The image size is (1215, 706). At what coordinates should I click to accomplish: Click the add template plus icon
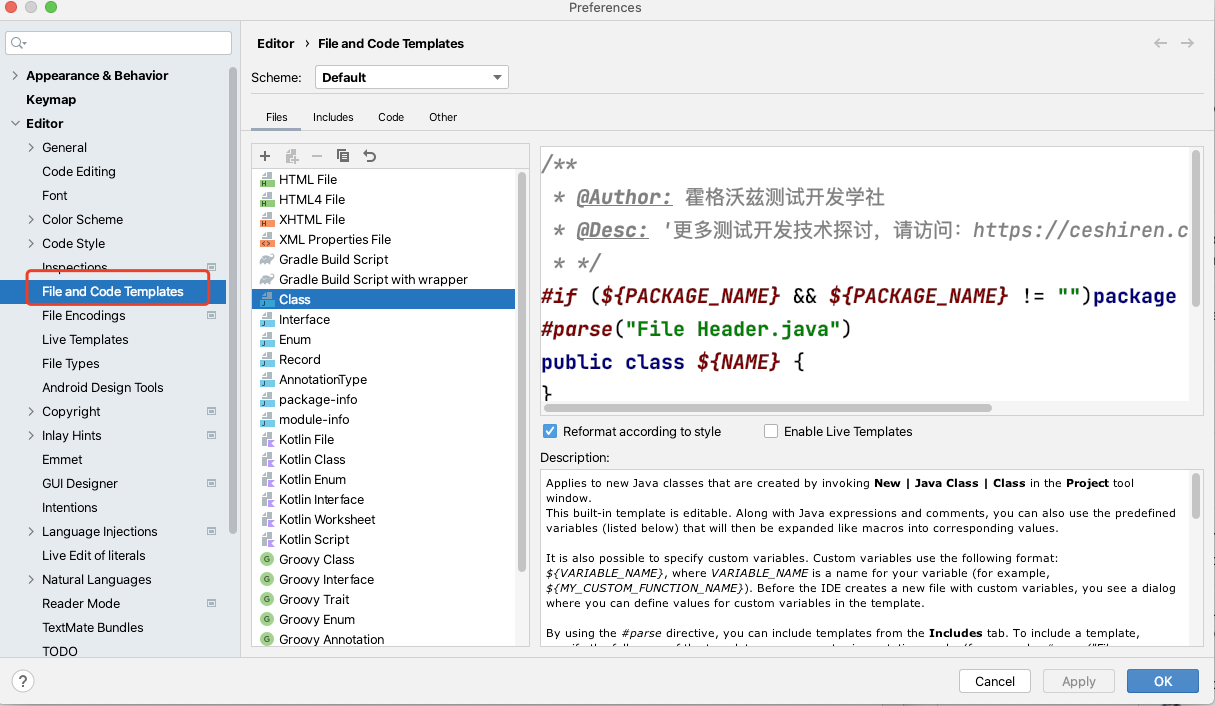[265, 156]
